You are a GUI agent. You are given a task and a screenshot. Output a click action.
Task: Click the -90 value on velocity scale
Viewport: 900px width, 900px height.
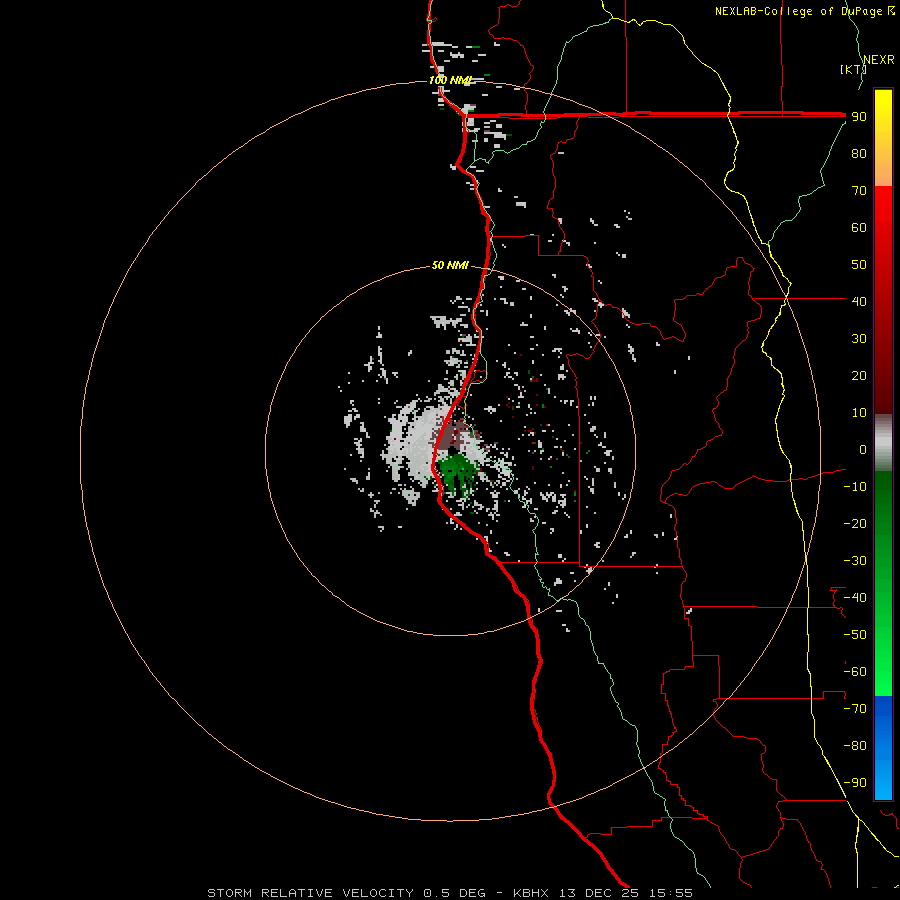(855, 783)
